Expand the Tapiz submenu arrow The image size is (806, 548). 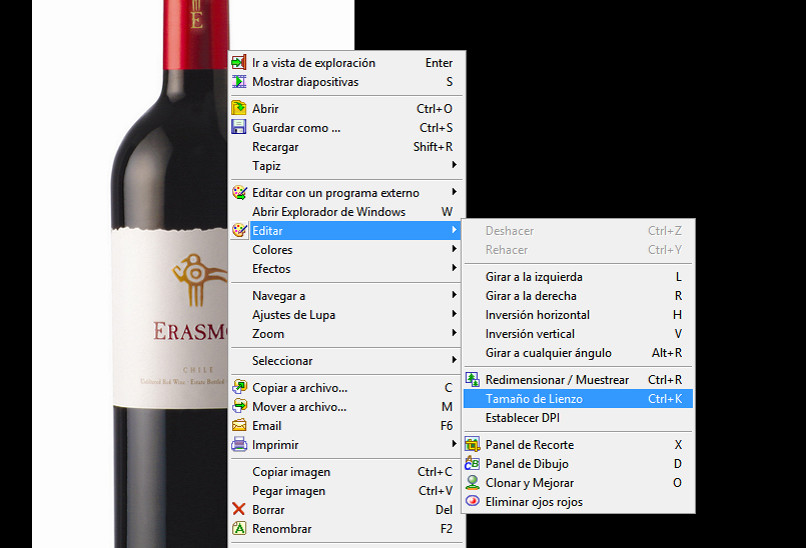(454, 166)
